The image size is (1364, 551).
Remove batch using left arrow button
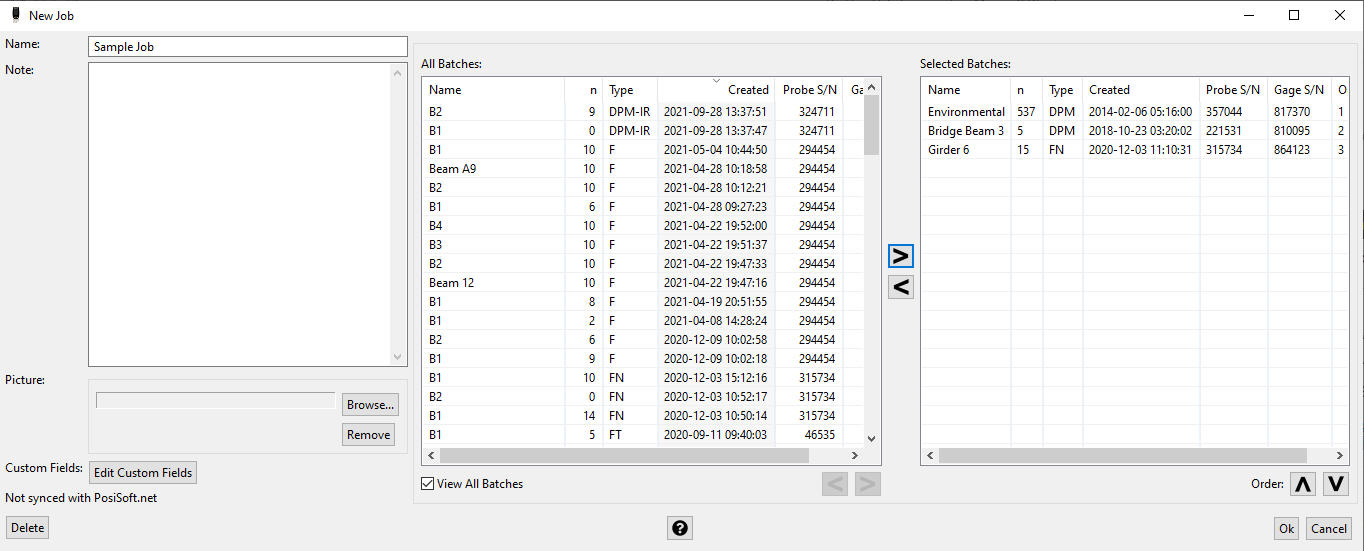click(x=900, y=287)
